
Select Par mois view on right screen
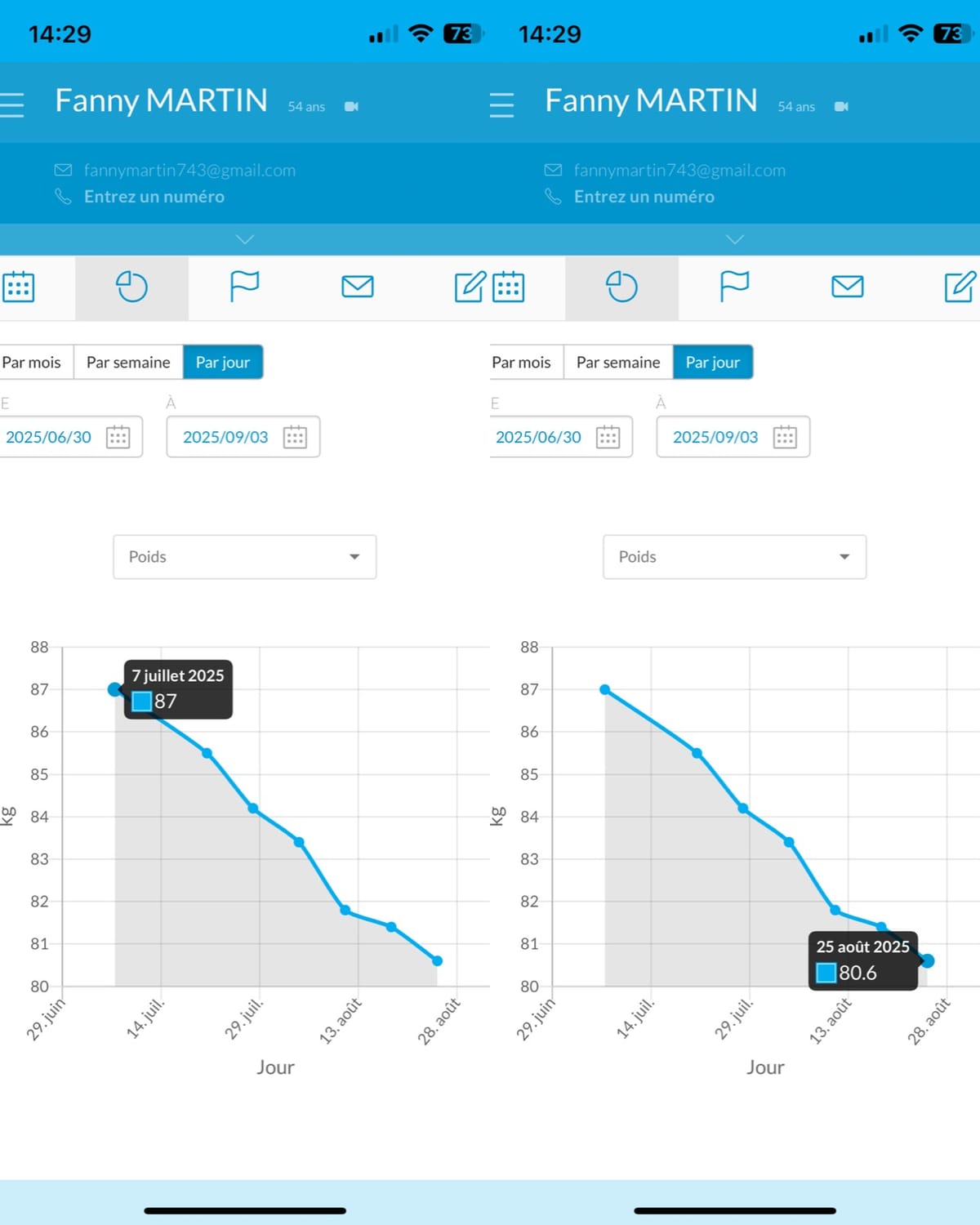(521, 362)
